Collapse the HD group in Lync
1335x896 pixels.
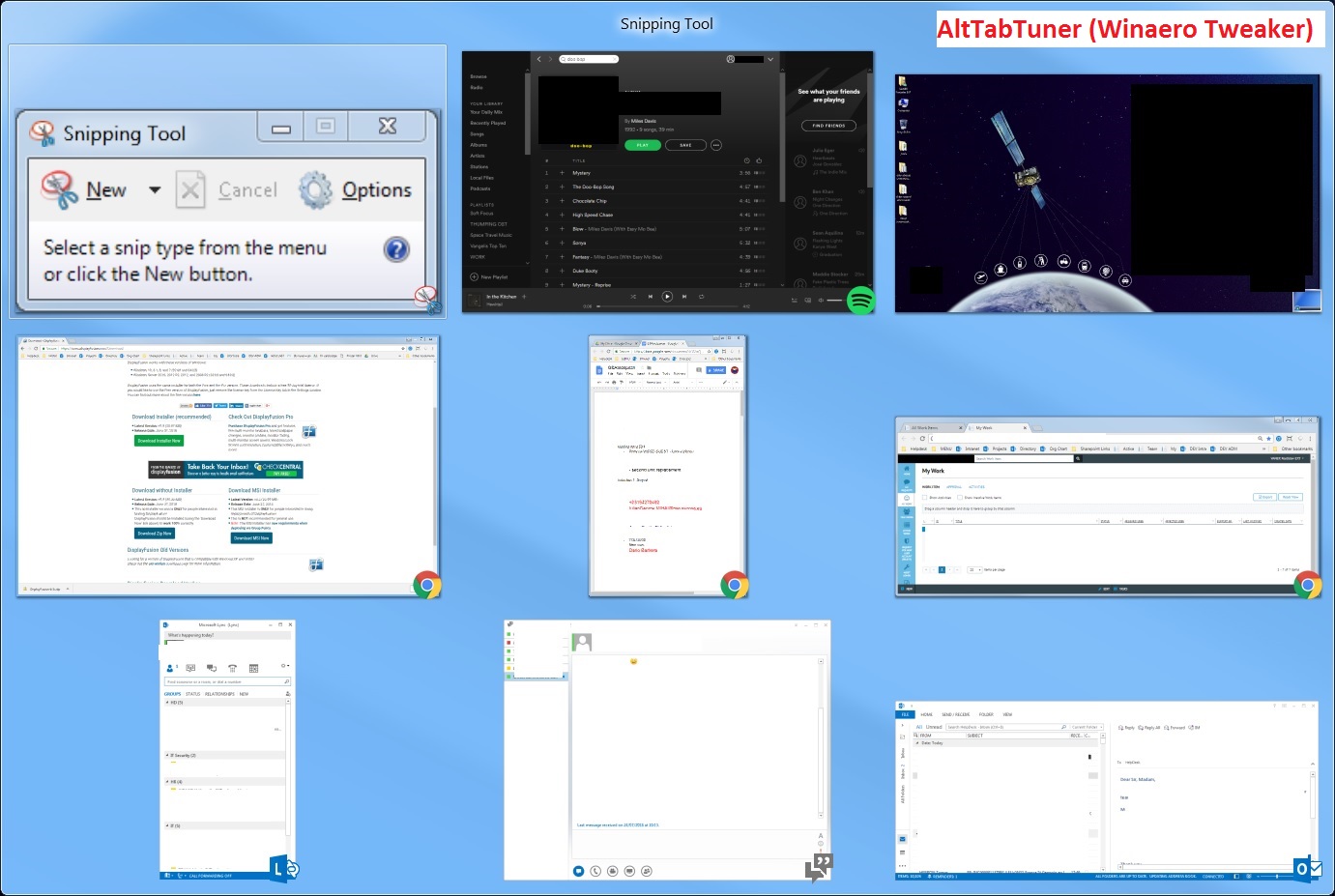tap(167, 703)
